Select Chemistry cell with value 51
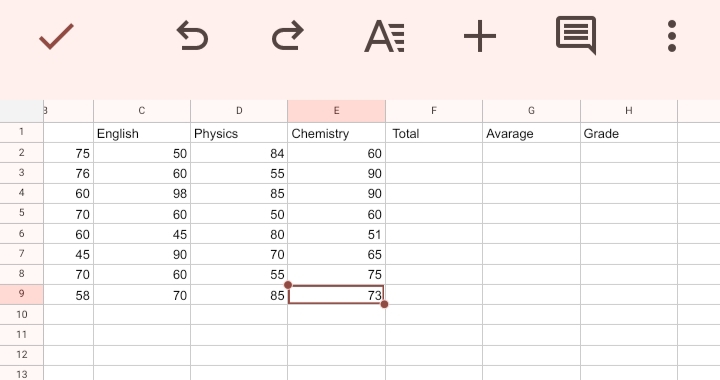Image resolution: width=720 pixels, height=380 pixels. coord(337,234)
